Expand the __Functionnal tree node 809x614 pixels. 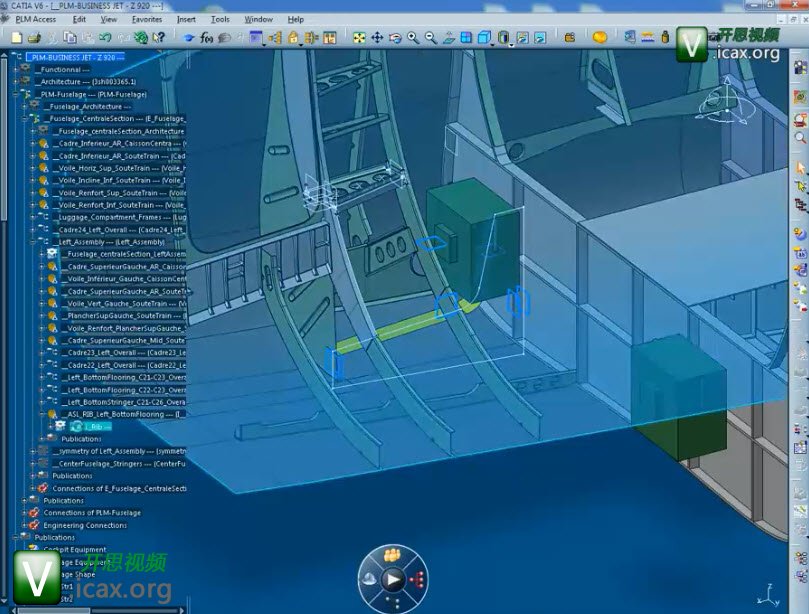(x=15, y=69)
